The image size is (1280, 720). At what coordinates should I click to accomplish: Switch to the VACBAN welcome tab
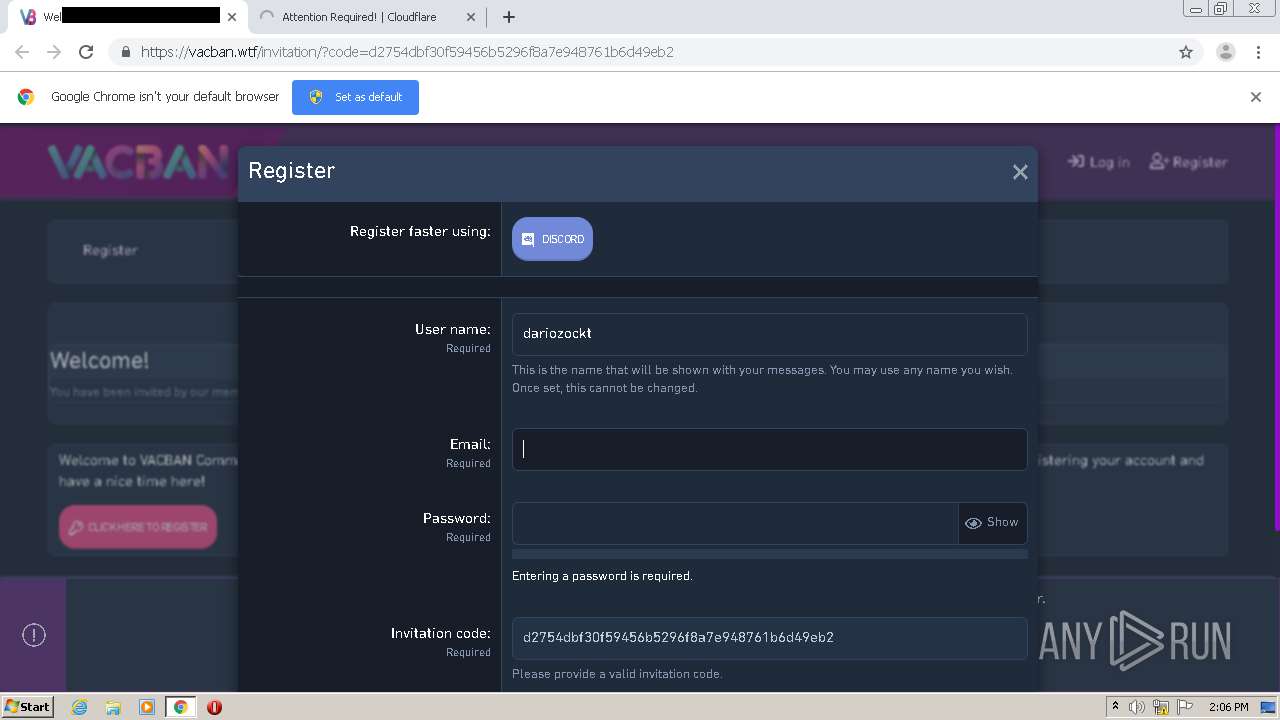pyautogui.click(x=128, y=17)
